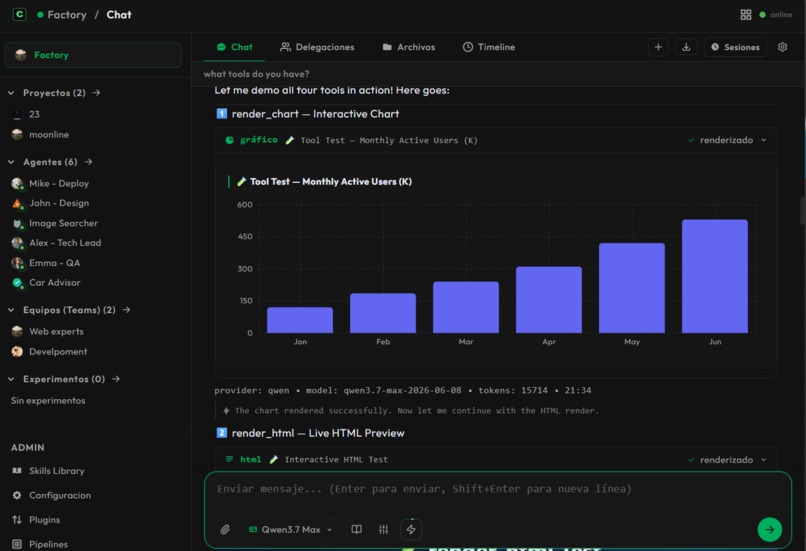Image resolution: width=806 pixels, height=551 pixels.
Task: Click the Jan bar in the chart
Action: (300, 320)
